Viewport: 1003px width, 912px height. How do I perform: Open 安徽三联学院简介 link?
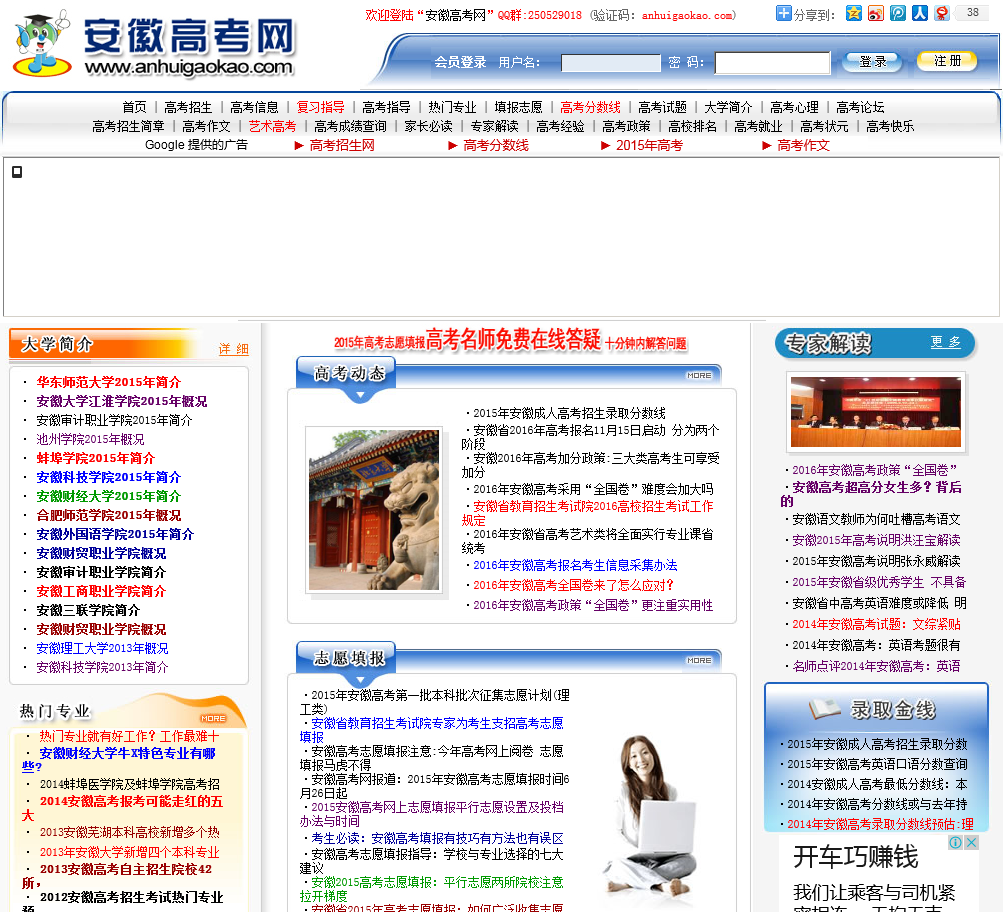click(88, 610)
